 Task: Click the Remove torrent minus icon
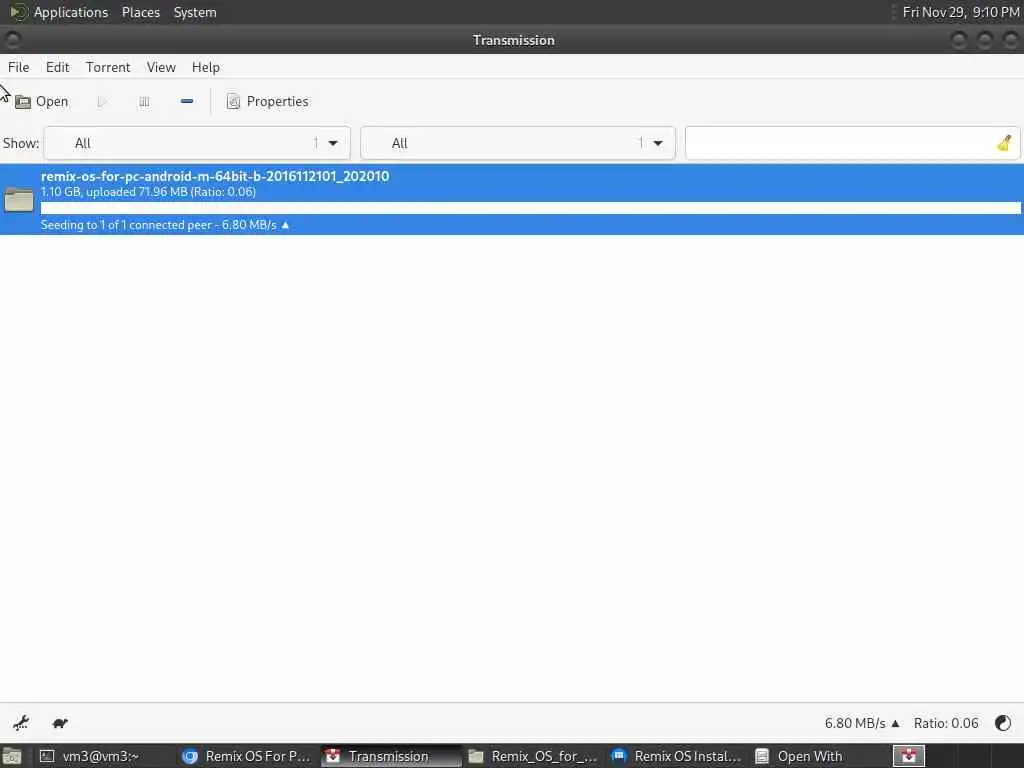[187, 101]
